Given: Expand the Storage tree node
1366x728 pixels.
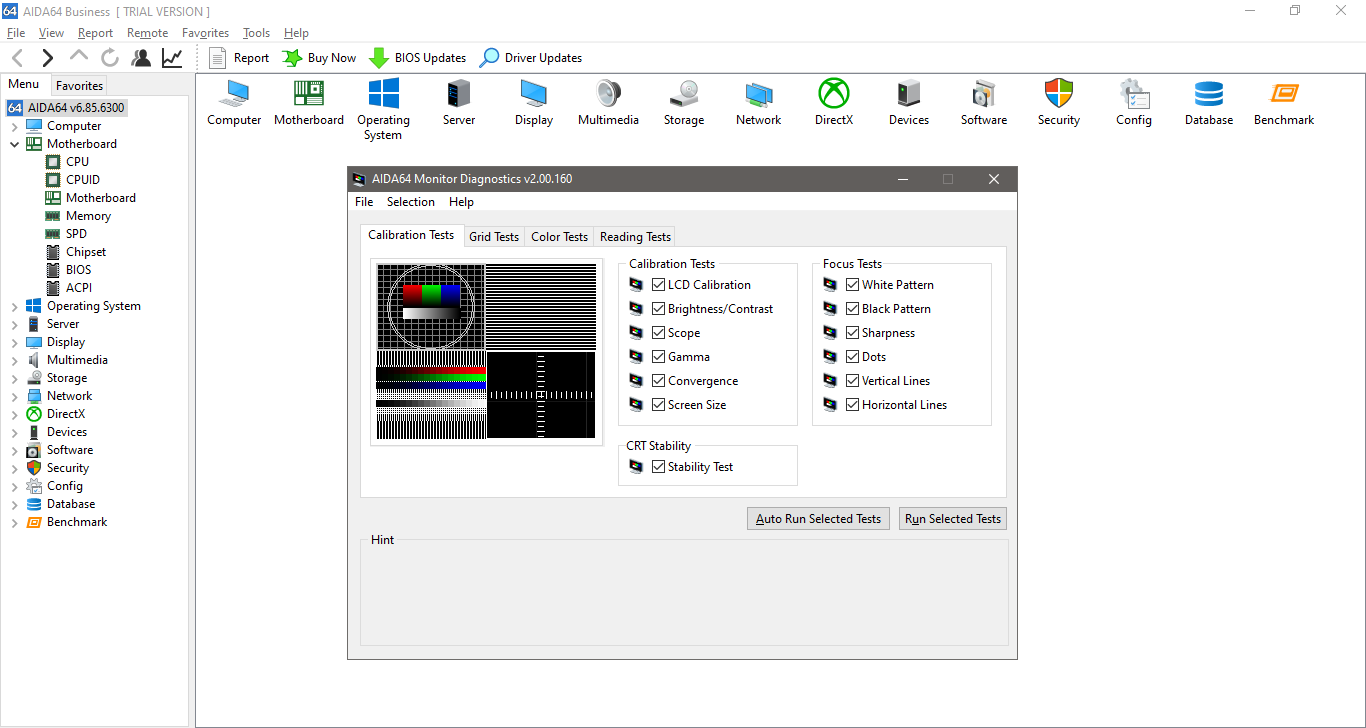Looking at the screenshot, I should point(14,379).
